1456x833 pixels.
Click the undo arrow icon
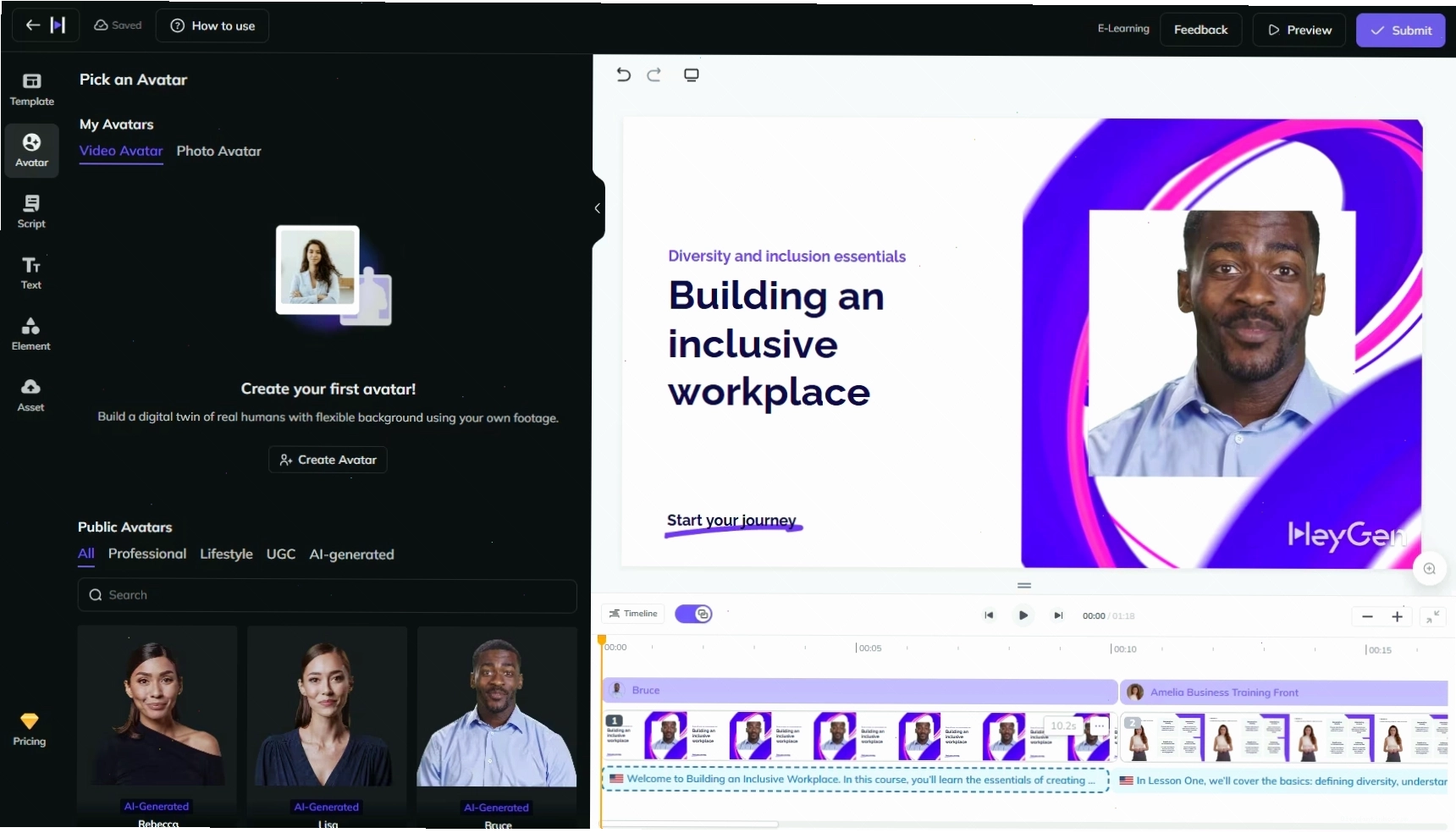tap(623, 74)
